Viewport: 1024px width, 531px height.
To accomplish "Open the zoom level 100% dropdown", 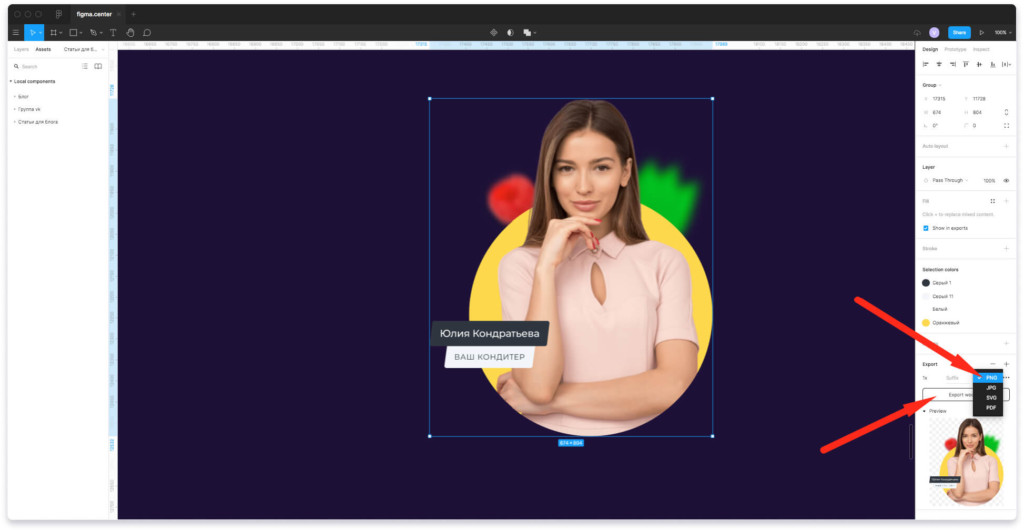I will (1001, 32).
